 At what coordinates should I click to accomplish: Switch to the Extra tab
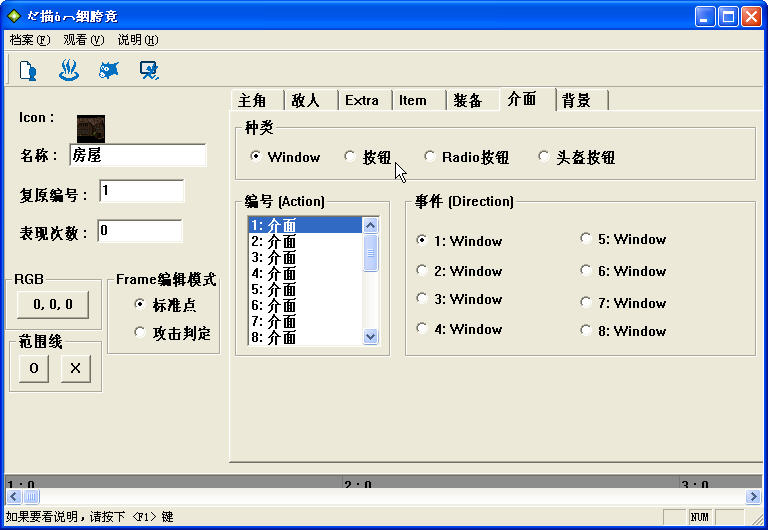point(365,100)
